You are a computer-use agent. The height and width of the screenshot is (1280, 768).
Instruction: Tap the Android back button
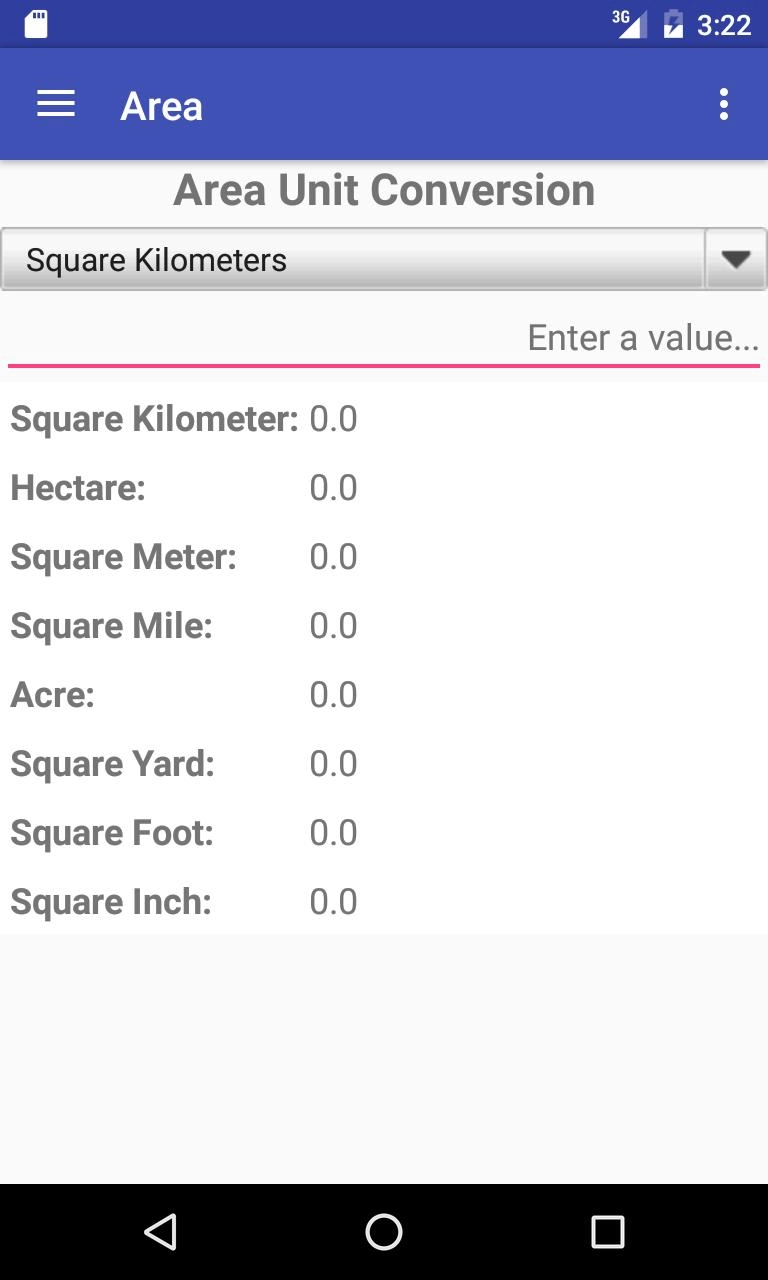(160, 1232)
